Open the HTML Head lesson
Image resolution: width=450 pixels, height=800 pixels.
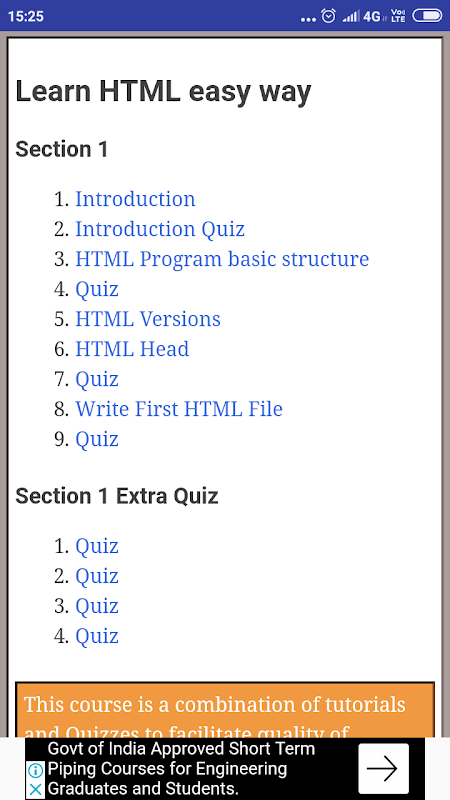(x=132, y=349)
